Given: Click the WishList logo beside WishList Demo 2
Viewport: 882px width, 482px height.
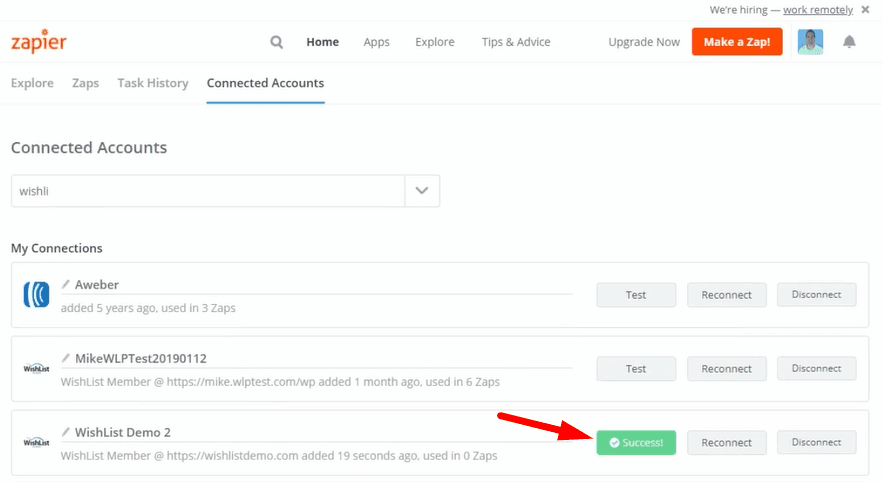Looking at the screenshot, I should (37, 443).
